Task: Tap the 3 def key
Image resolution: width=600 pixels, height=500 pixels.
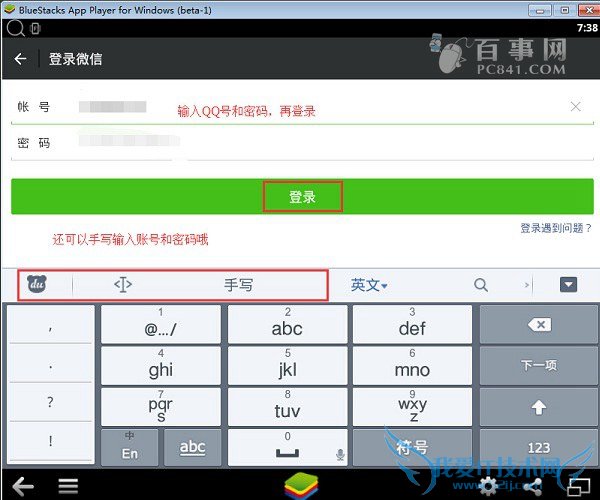Action: pyautogui.click(x=412, y=324)
